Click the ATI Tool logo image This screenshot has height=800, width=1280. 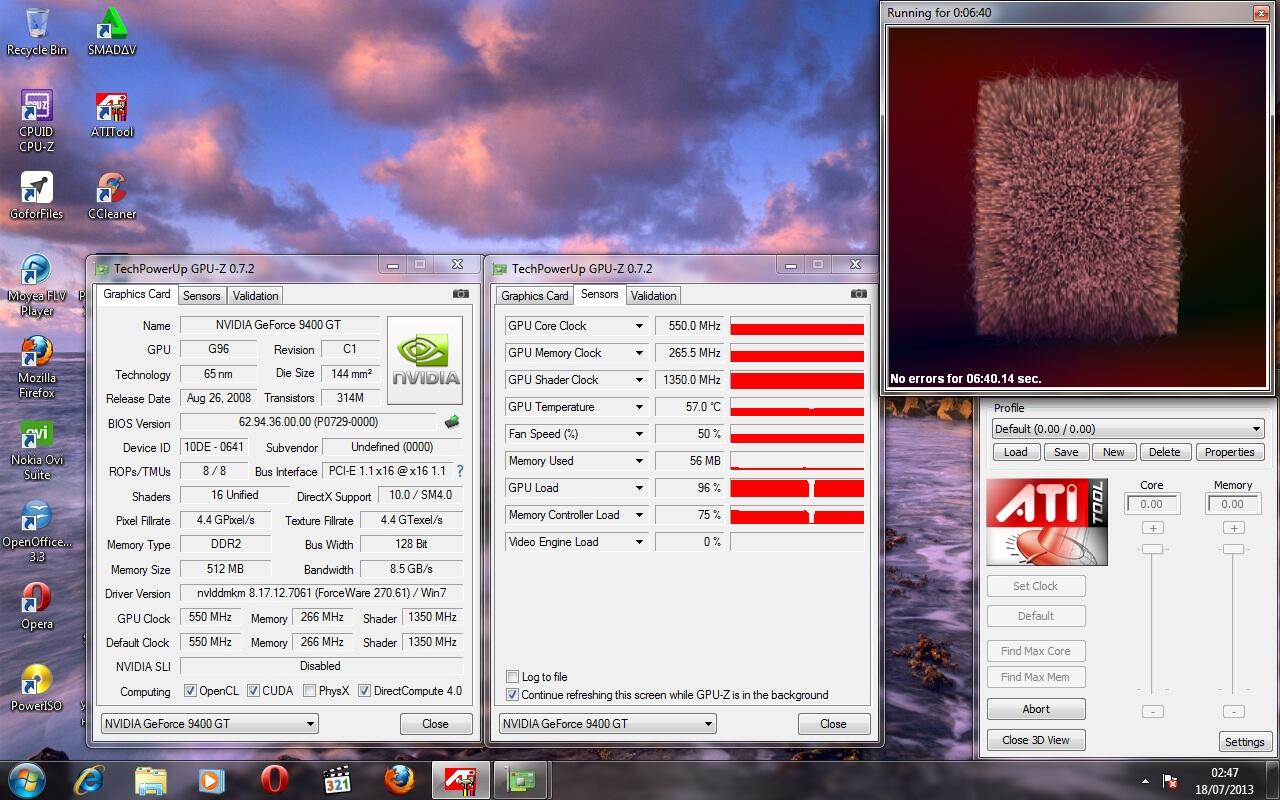point(1047,522)
